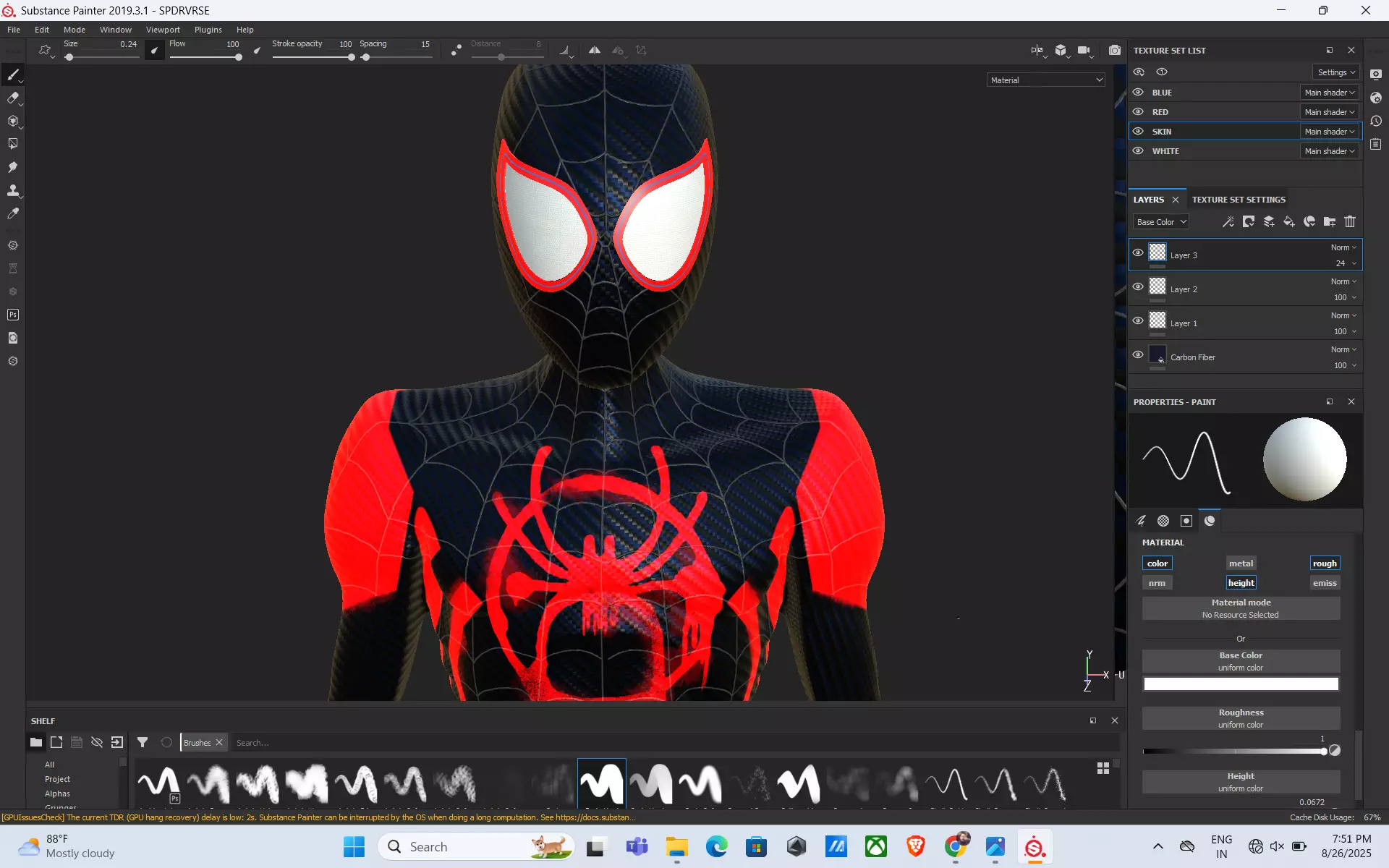Image resolution: width=1389 pixels, height=868 pixels.
Task: Hide the BLUE texture set
Action: coord(1138,93)
